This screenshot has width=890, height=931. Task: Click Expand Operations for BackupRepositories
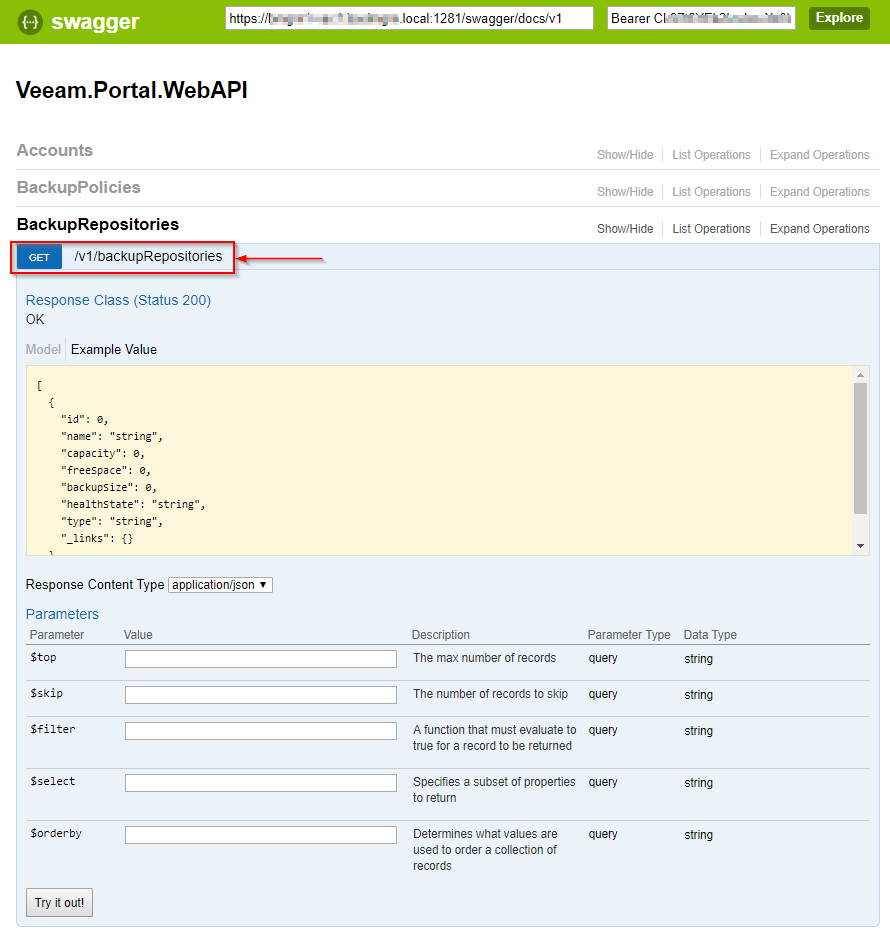(819, 229)
